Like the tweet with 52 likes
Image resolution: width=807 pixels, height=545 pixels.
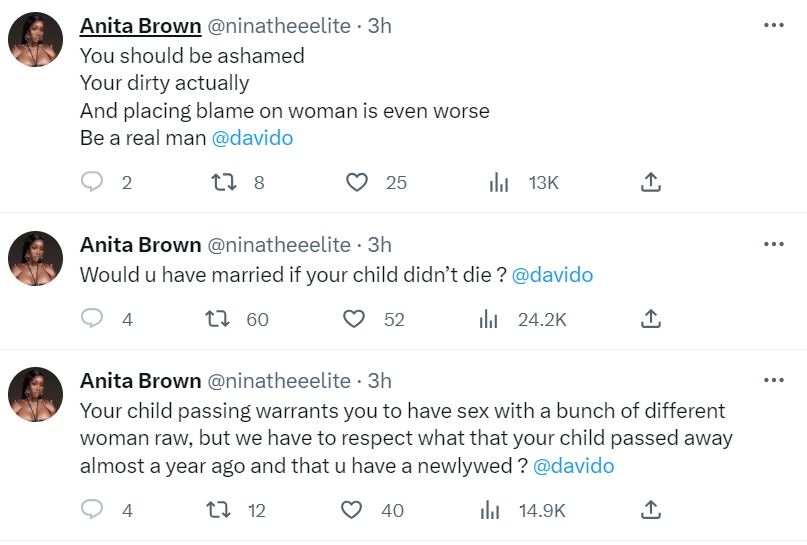point(353,319)
